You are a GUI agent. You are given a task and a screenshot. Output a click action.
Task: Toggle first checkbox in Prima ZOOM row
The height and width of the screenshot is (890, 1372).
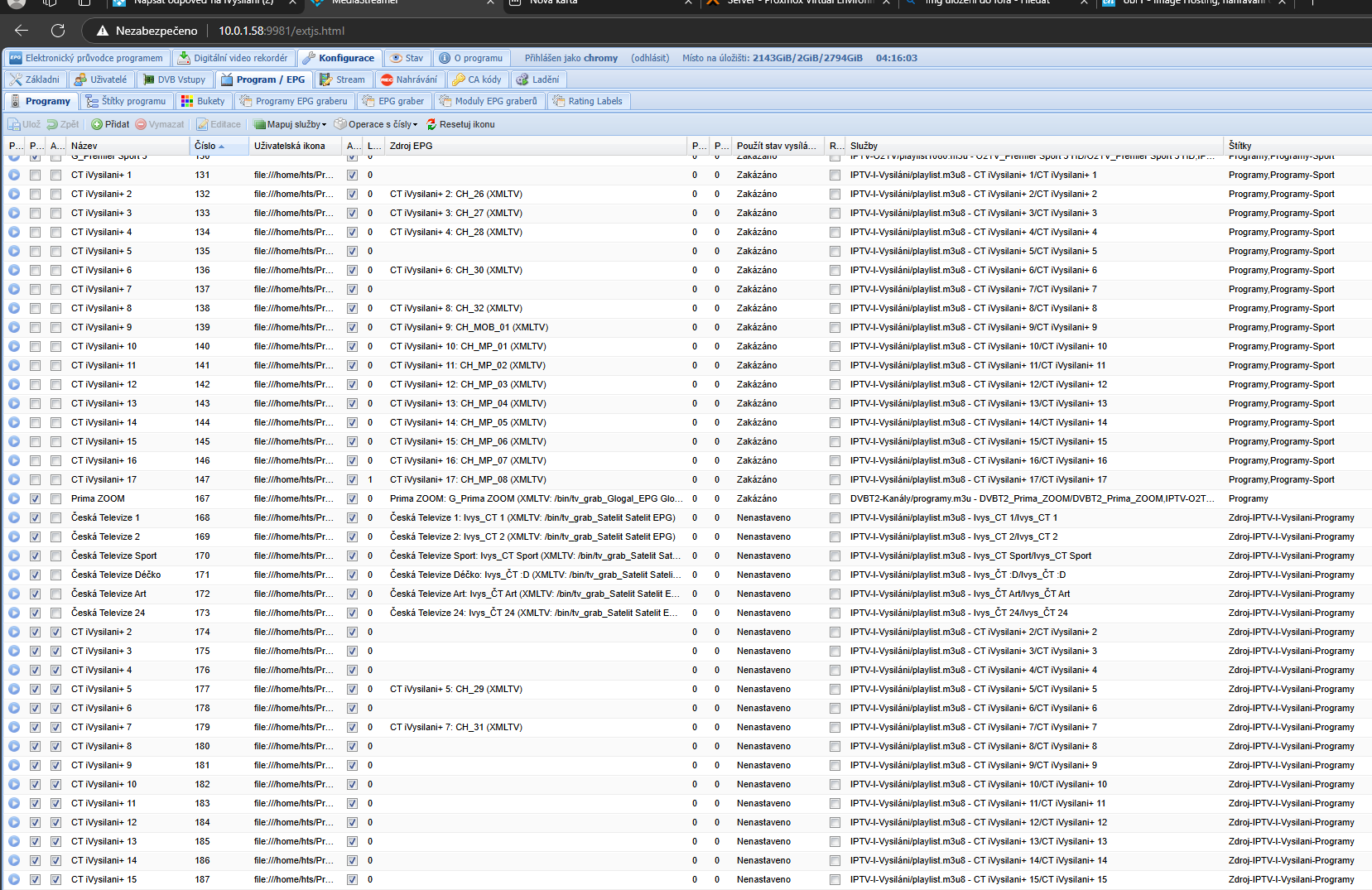[x=35, y=498]
